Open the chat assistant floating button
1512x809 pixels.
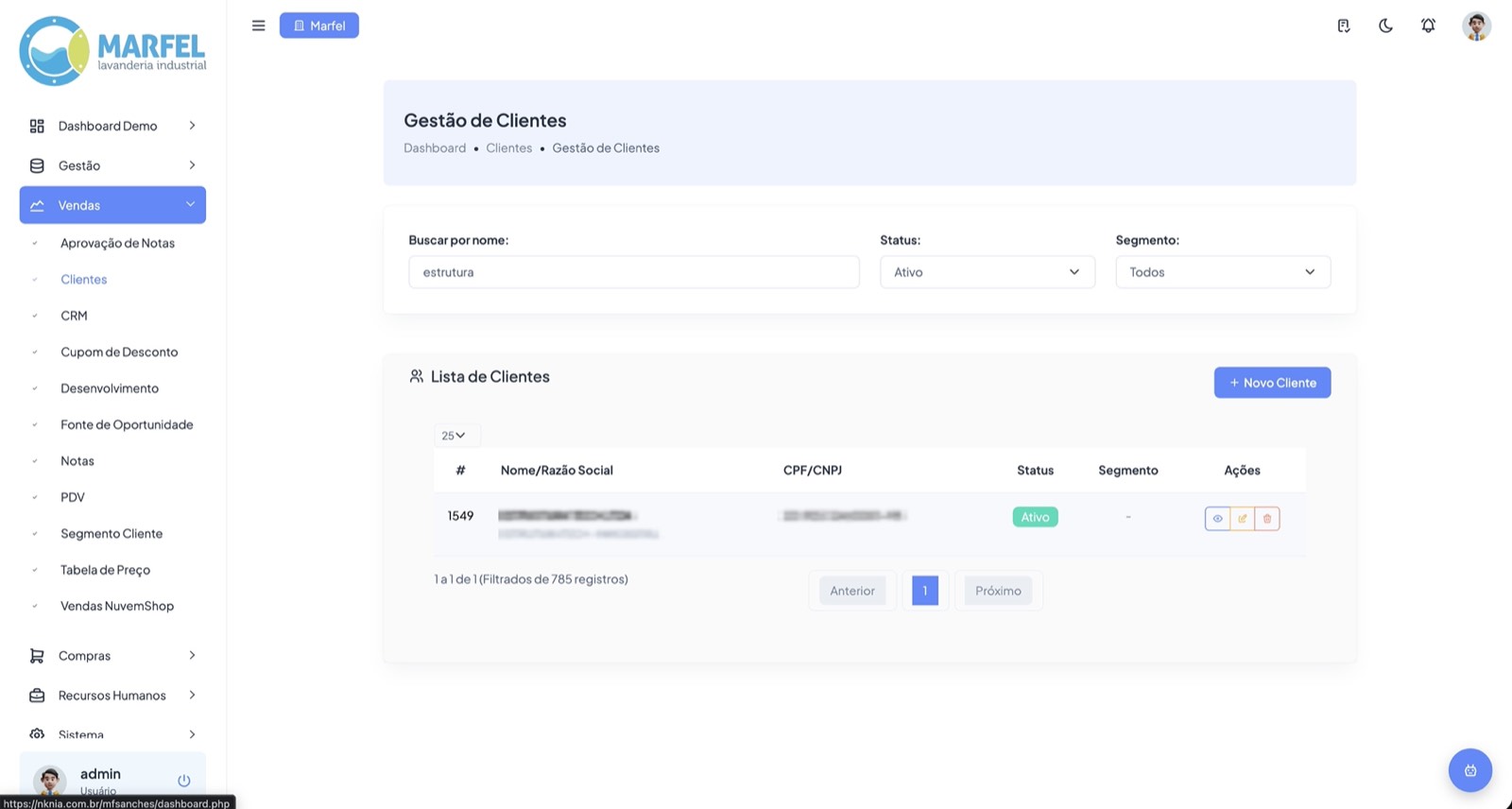tap(1470, 770)
